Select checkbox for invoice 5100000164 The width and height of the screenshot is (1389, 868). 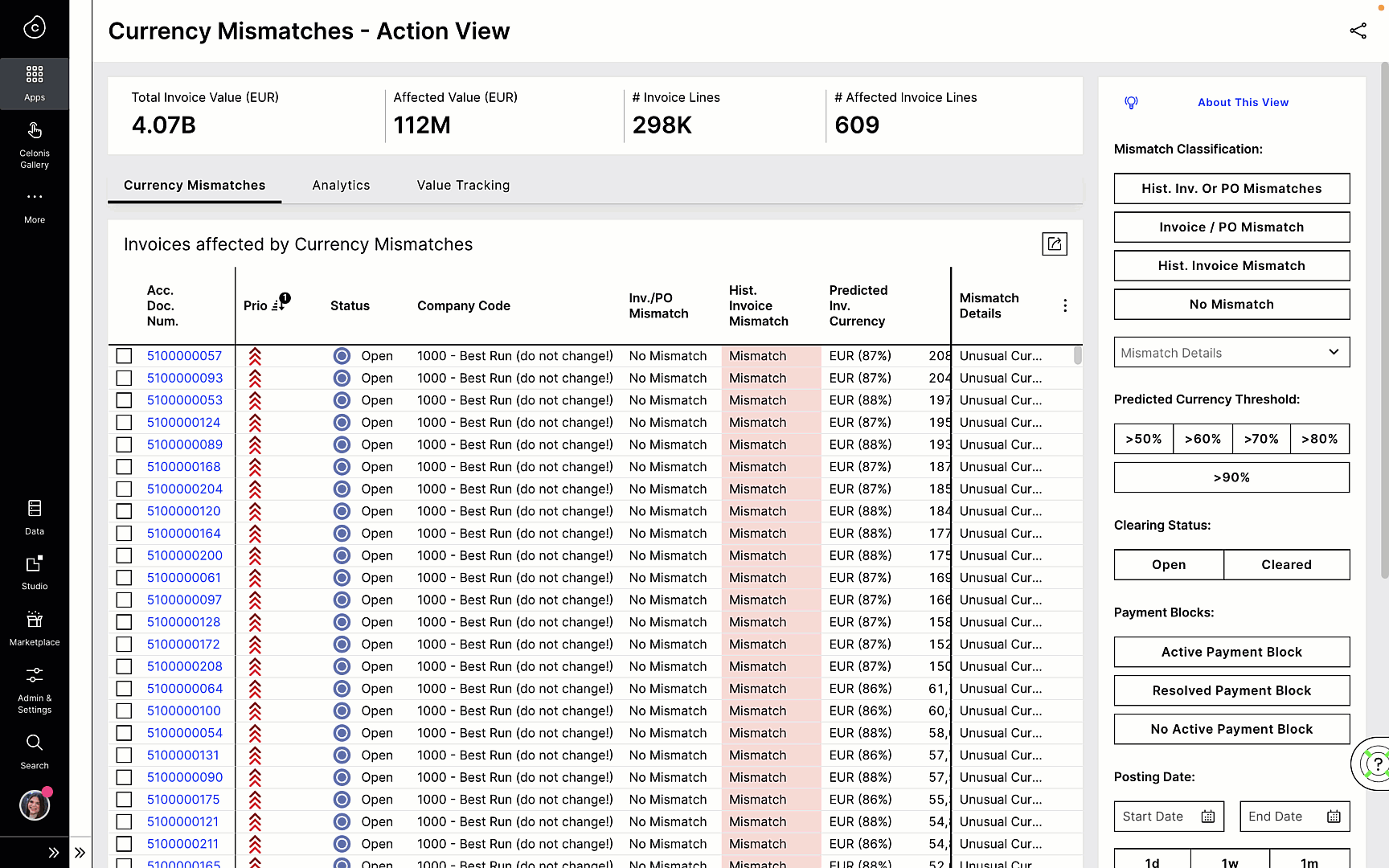tap(124, 534)
